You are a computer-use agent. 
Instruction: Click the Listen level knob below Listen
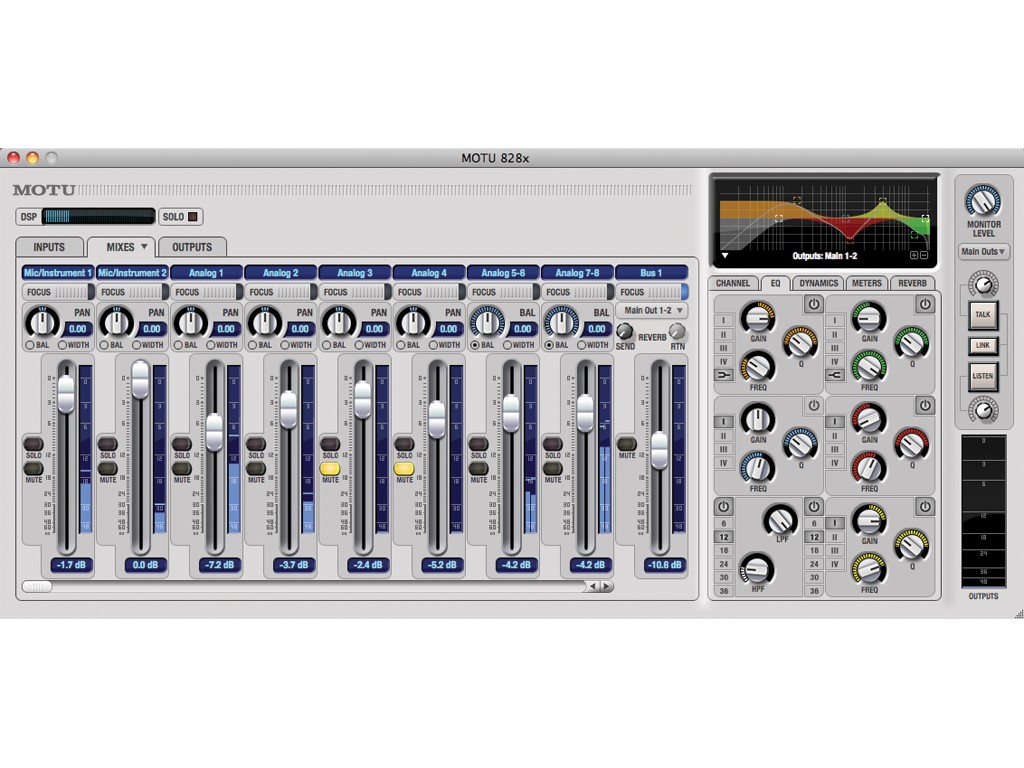(x=983, y=409)
